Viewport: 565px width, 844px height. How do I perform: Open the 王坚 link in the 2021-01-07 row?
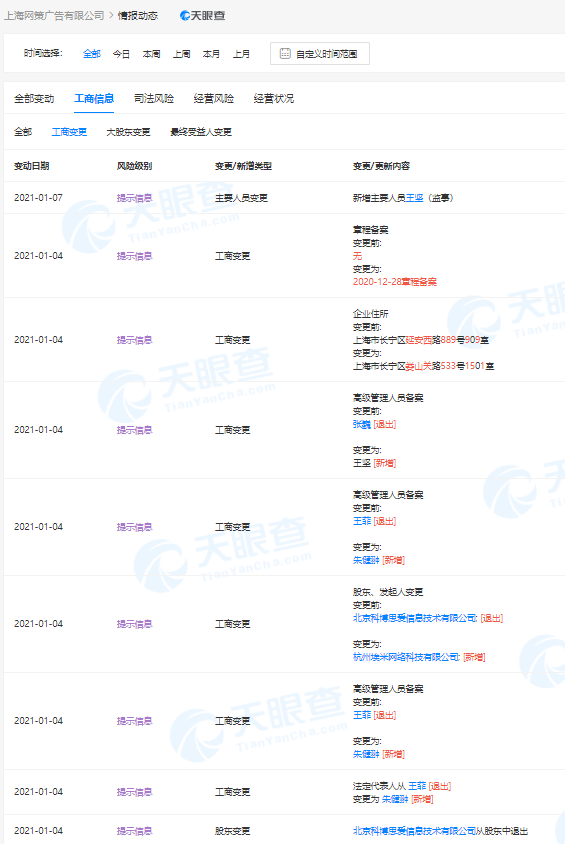click(414, 198)
